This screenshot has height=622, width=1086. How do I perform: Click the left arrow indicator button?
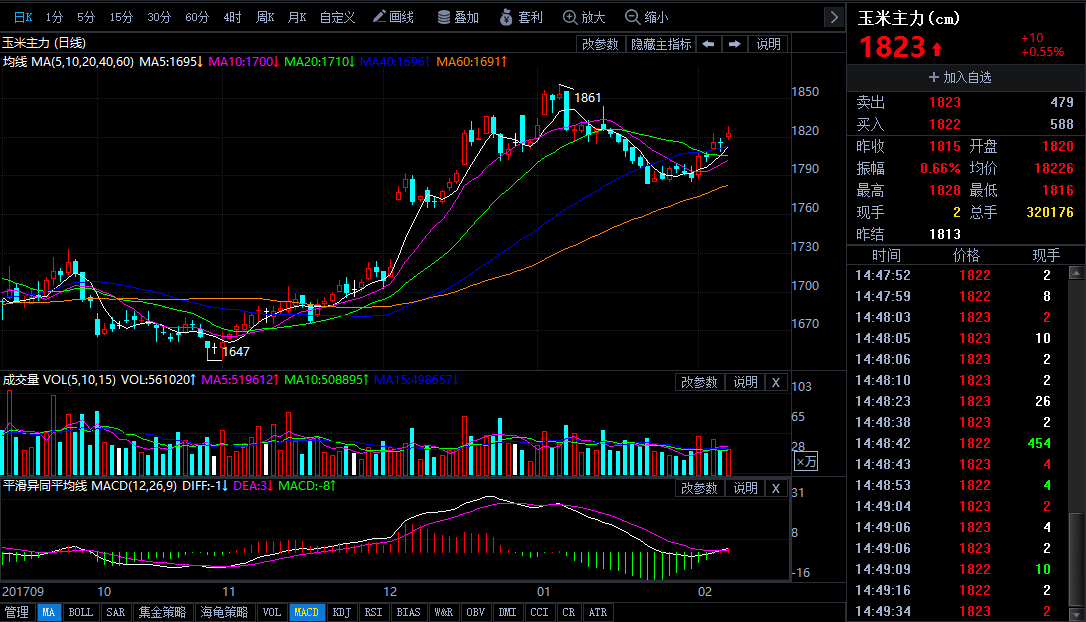point(708,44)
